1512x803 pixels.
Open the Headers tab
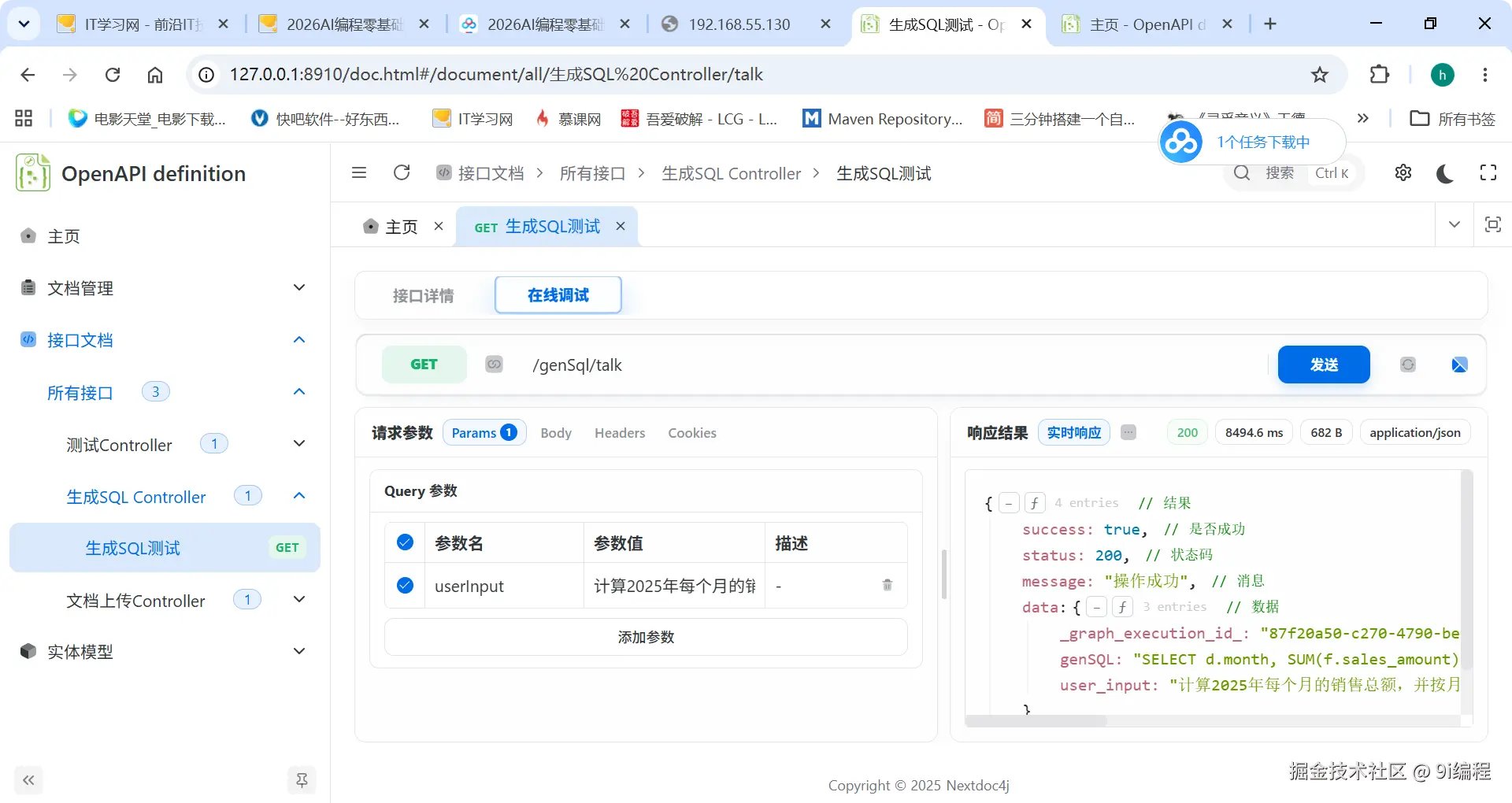point(620,433)
